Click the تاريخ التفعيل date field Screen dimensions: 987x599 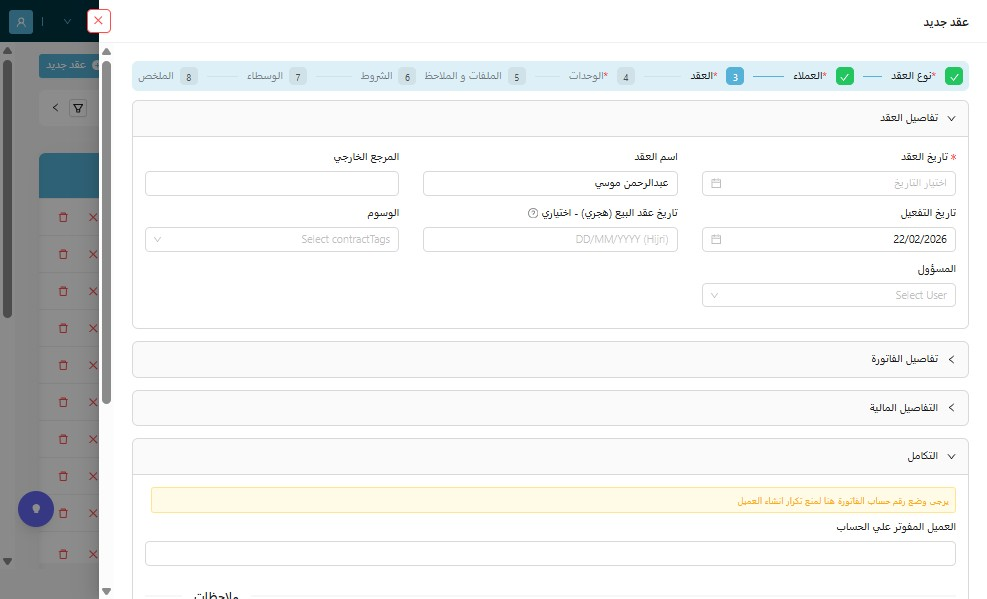828,239
